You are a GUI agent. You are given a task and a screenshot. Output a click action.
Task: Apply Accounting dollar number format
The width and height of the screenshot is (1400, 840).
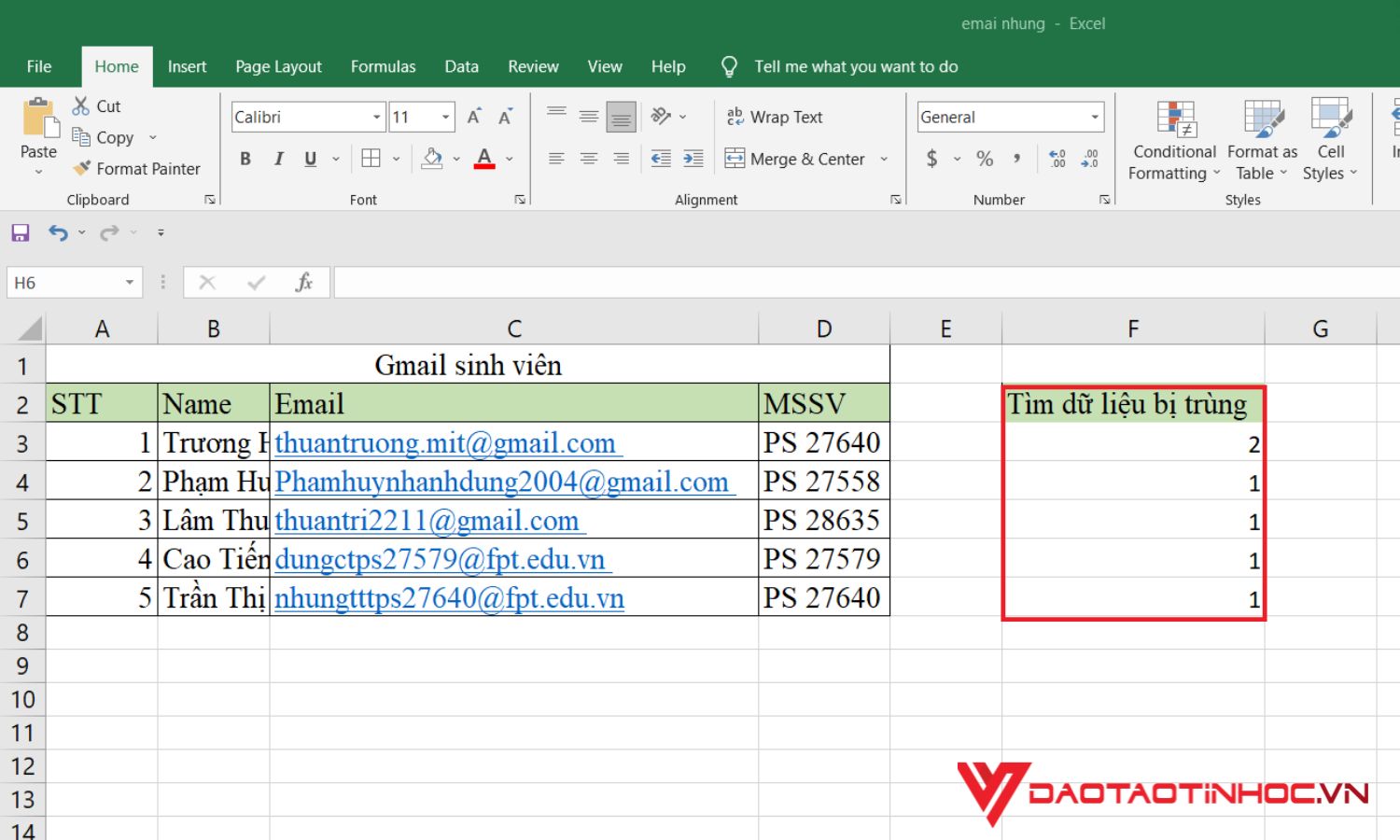931,159
